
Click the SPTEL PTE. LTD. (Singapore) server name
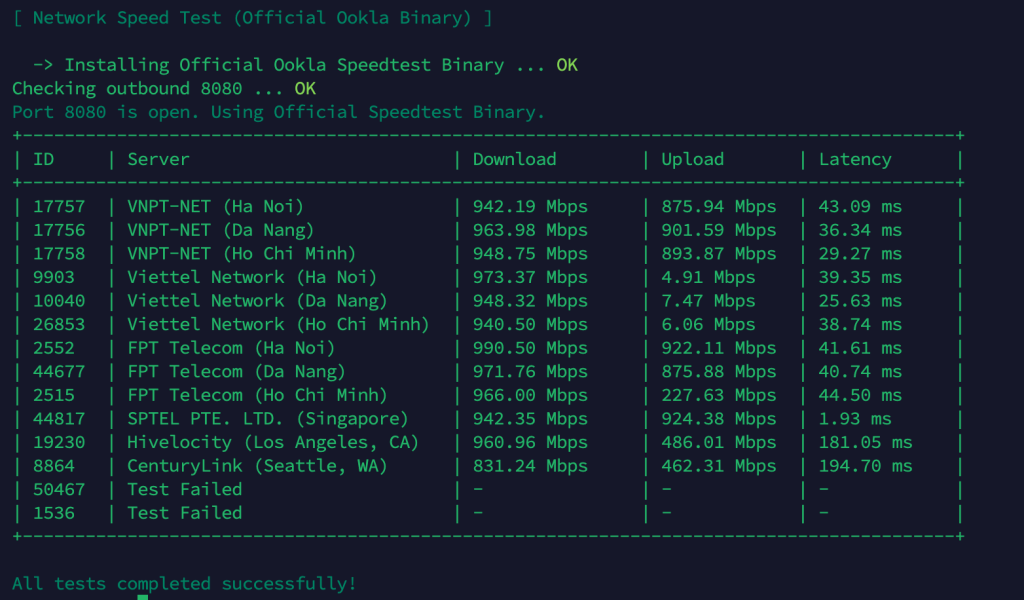[267, 419]
